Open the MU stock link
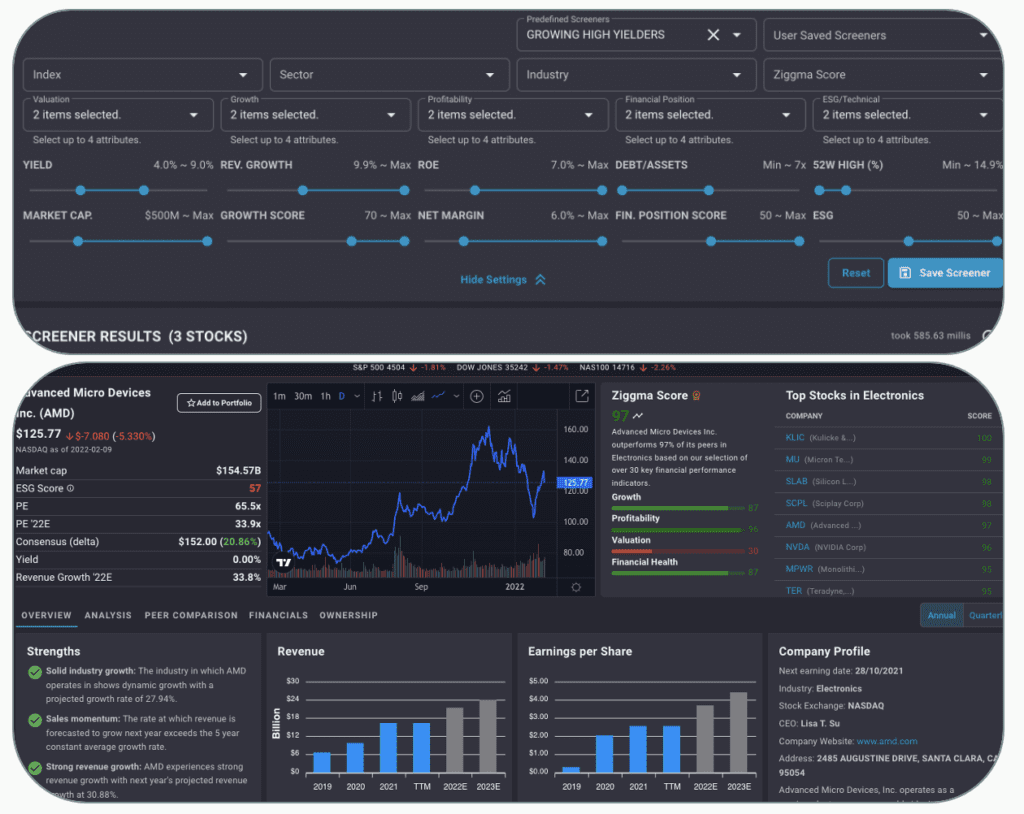 pyautogui.click(x=792, y=459)
